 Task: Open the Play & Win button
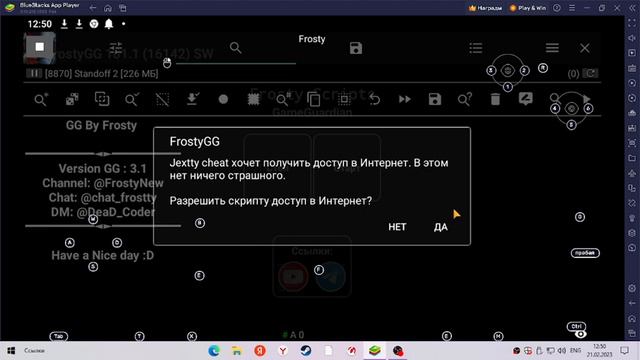528,8
